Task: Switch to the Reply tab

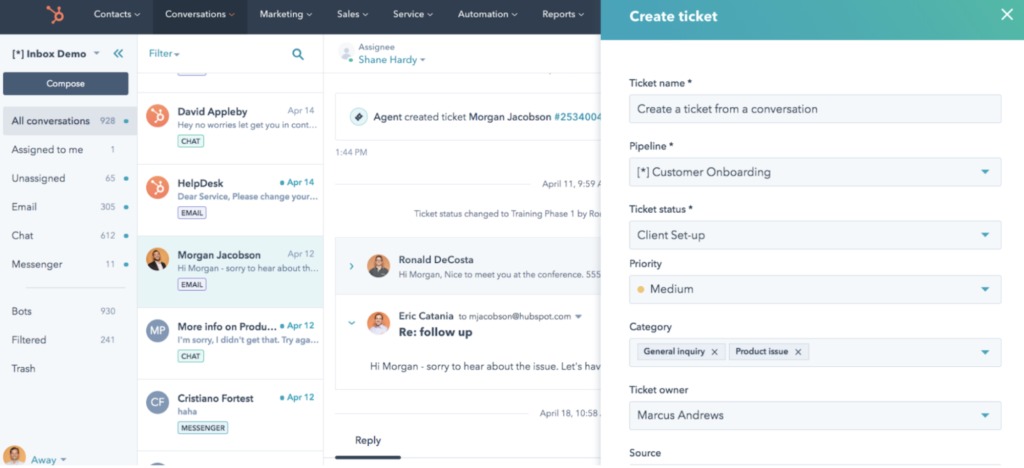Action: point(368,440)
